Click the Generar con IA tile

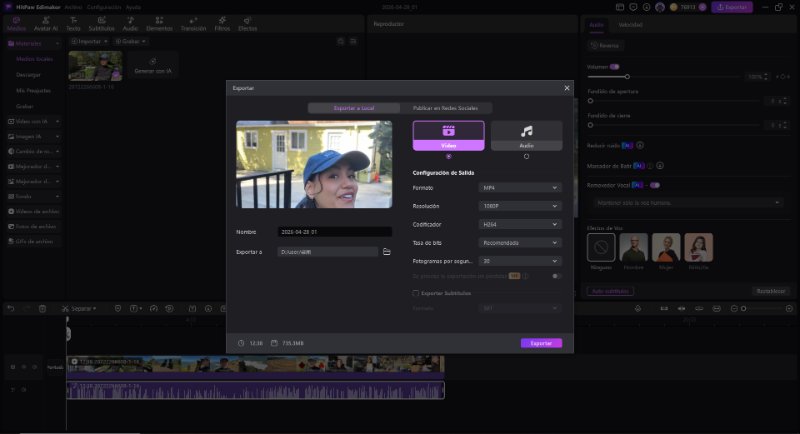[153, 66]
